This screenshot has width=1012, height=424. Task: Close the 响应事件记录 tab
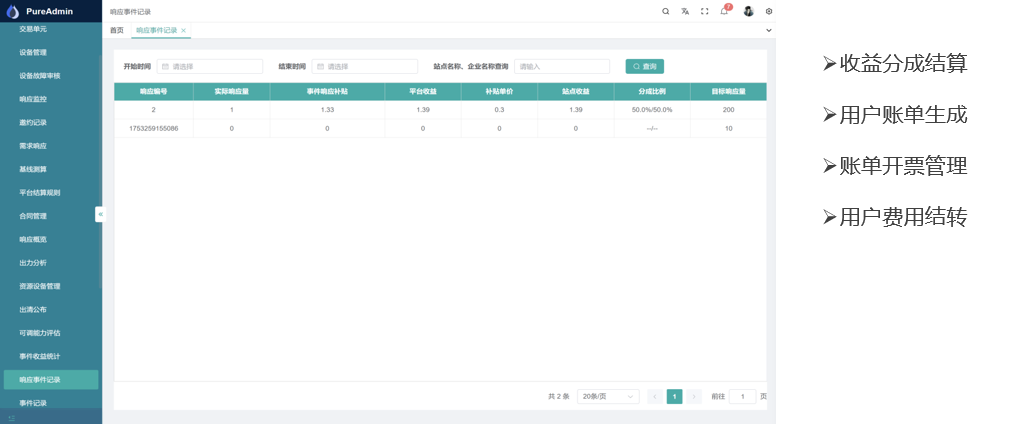(x=183, y=31)
